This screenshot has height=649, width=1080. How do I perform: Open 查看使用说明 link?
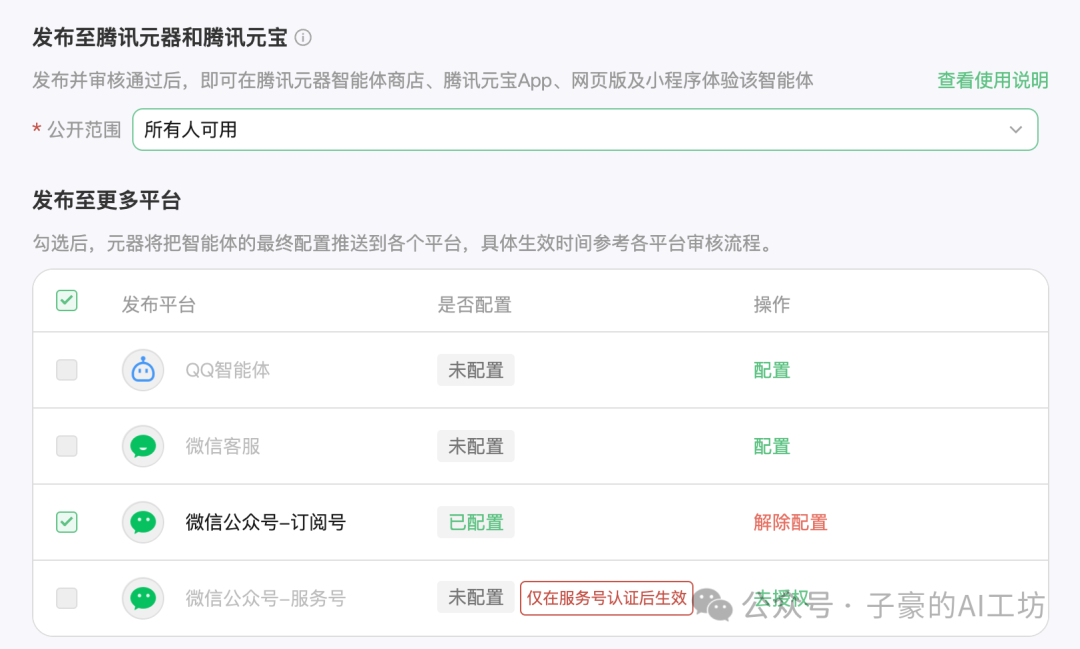click(991, 81)
